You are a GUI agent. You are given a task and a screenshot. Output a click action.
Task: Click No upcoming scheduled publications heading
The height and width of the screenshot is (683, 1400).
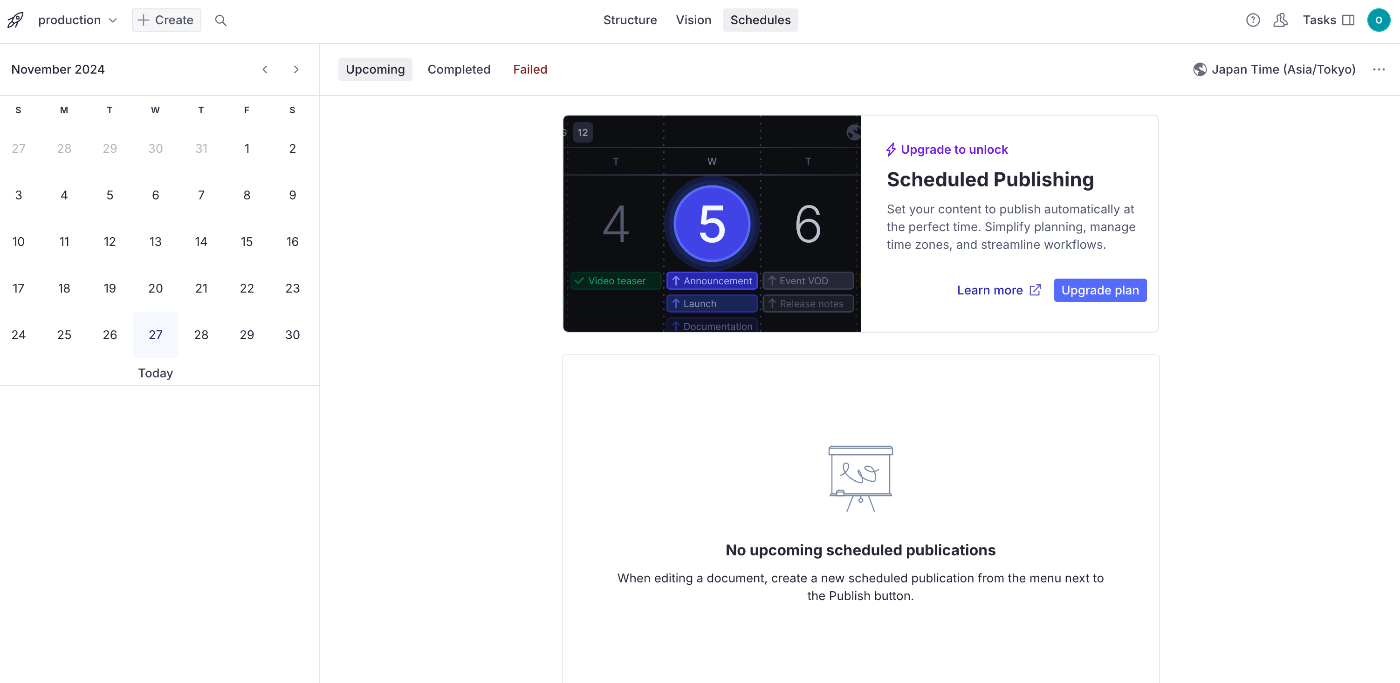(x=860, y=550)
